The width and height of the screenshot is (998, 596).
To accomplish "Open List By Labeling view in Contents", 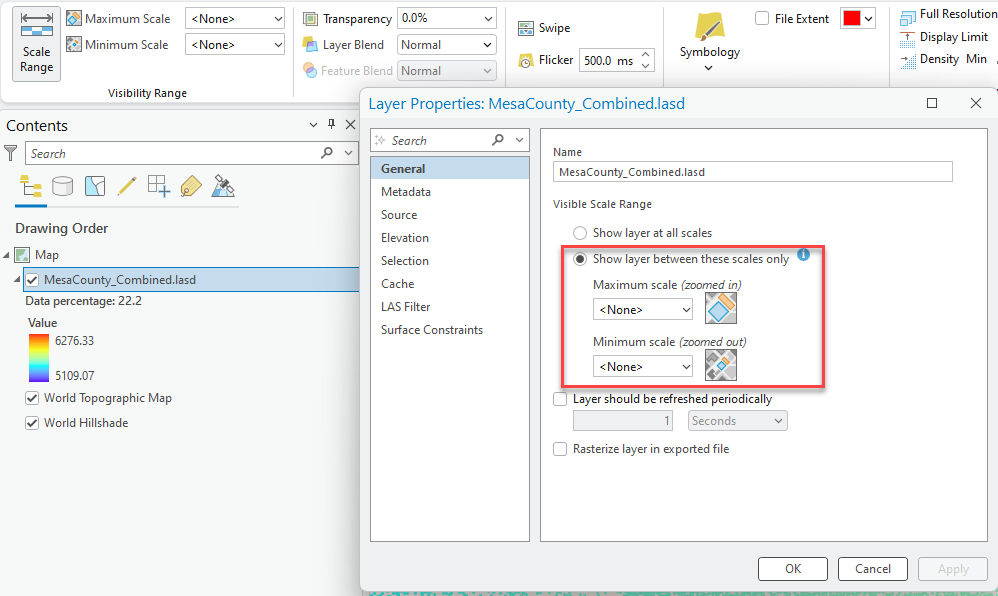I will (x=190, y=186).
